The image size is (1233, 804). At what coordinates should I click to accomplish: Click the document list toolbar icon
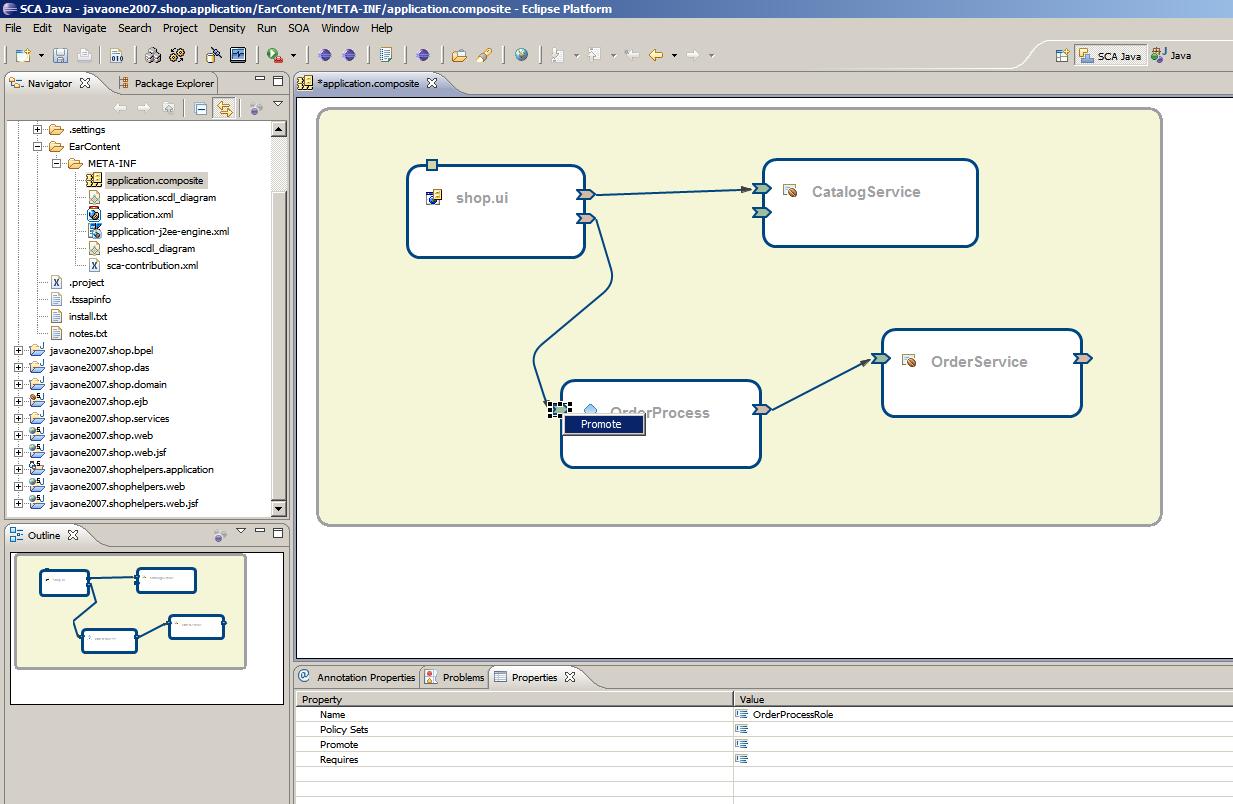(385, 56)
